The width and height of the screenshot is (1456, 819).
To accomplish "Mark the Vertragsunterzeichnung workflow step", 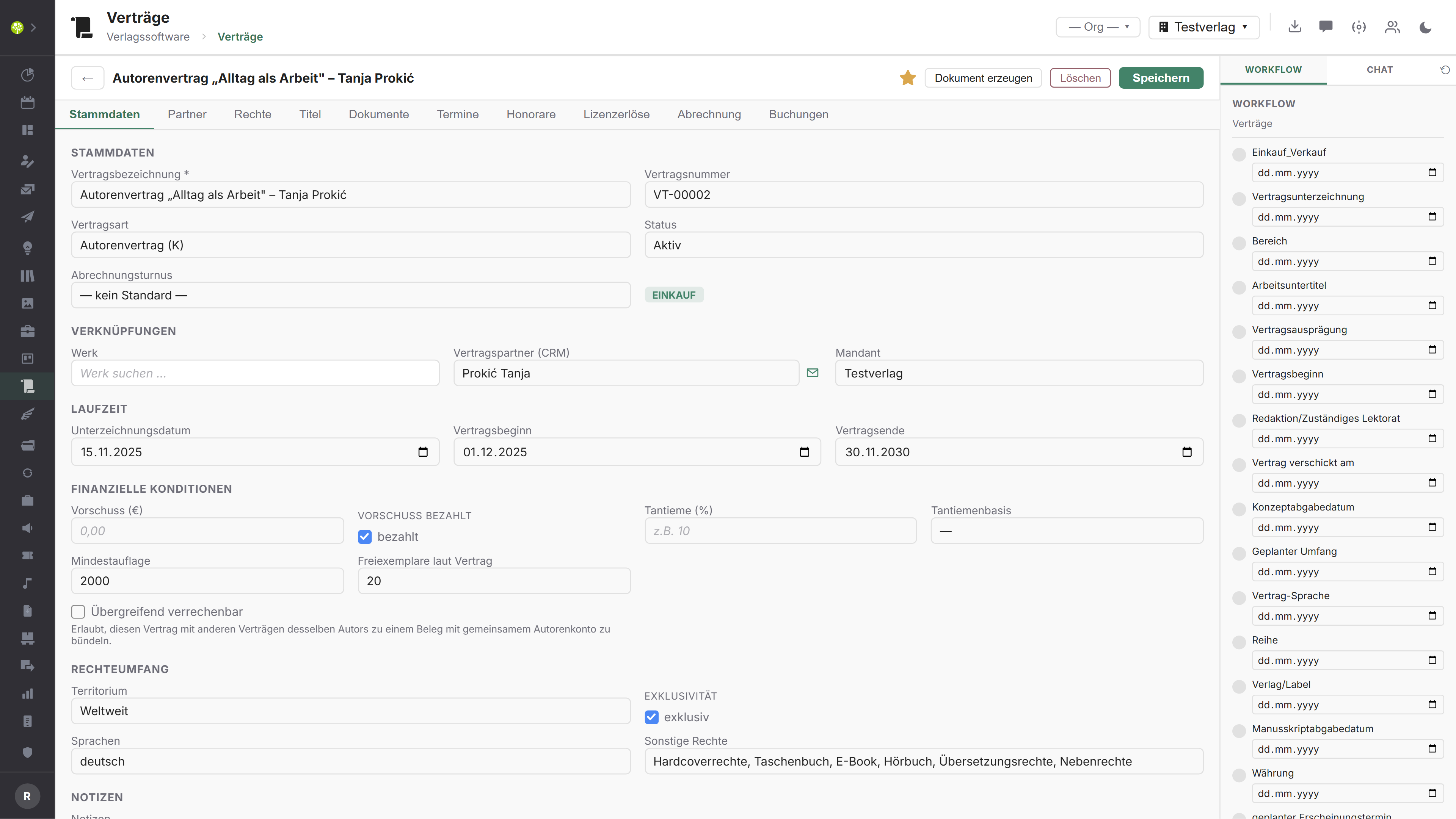I will (x=1239, y=199).
